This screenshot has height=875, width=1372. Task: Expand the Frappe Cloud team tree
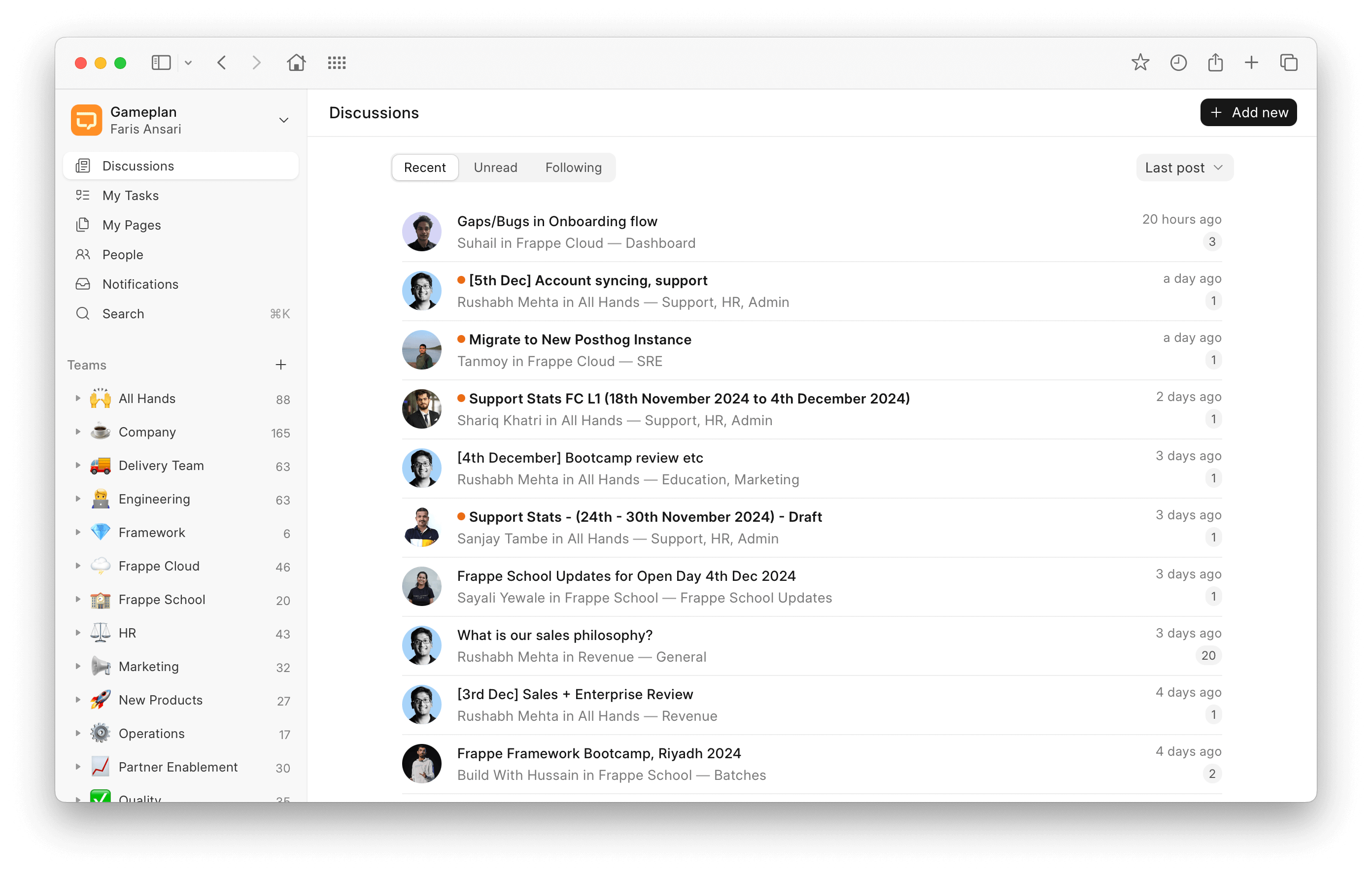click(78, 566)
